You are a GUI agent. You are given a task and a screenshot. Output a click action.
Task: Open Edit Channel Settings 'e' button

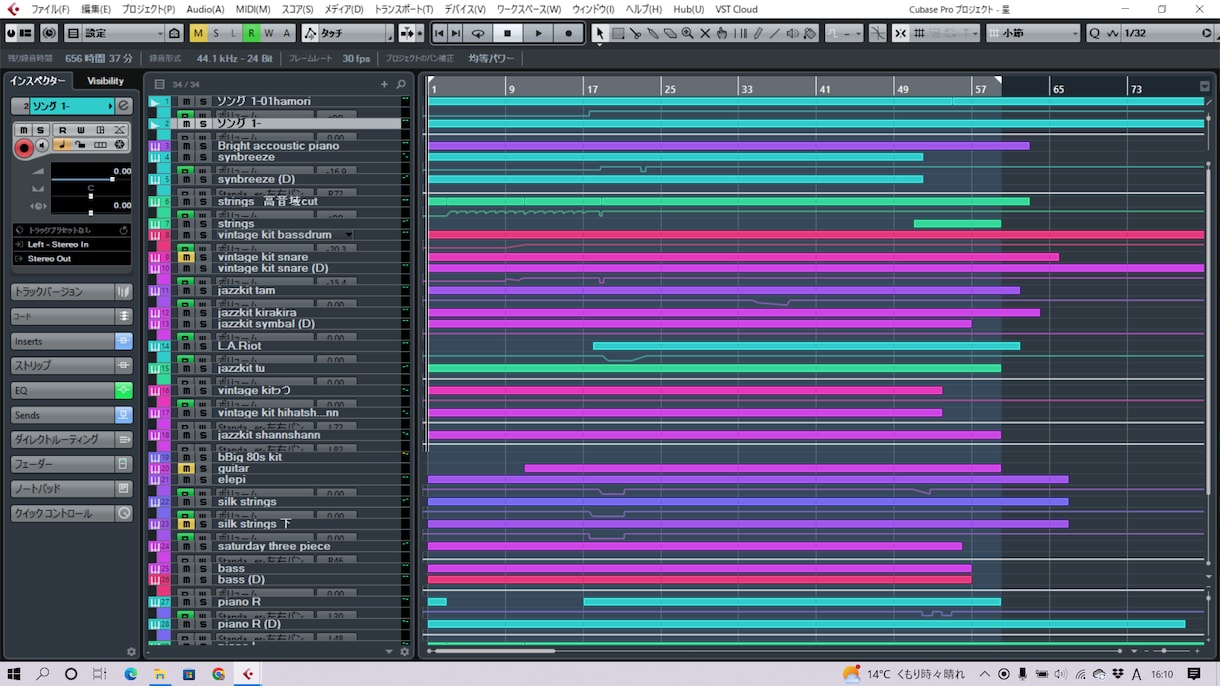click(x=124, y=106)
